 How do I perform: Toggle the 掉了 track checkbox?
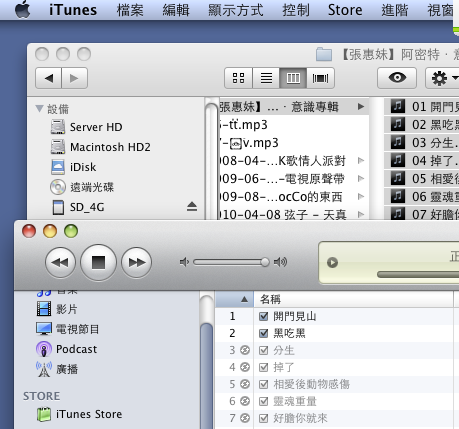click(264, 367)
